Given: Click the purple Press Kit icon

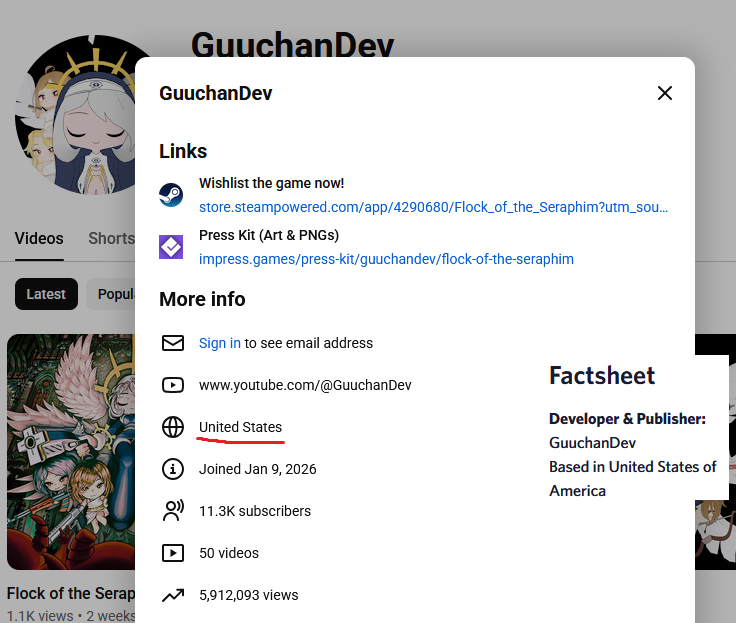Looking at the screenshot, I should 171,247.
